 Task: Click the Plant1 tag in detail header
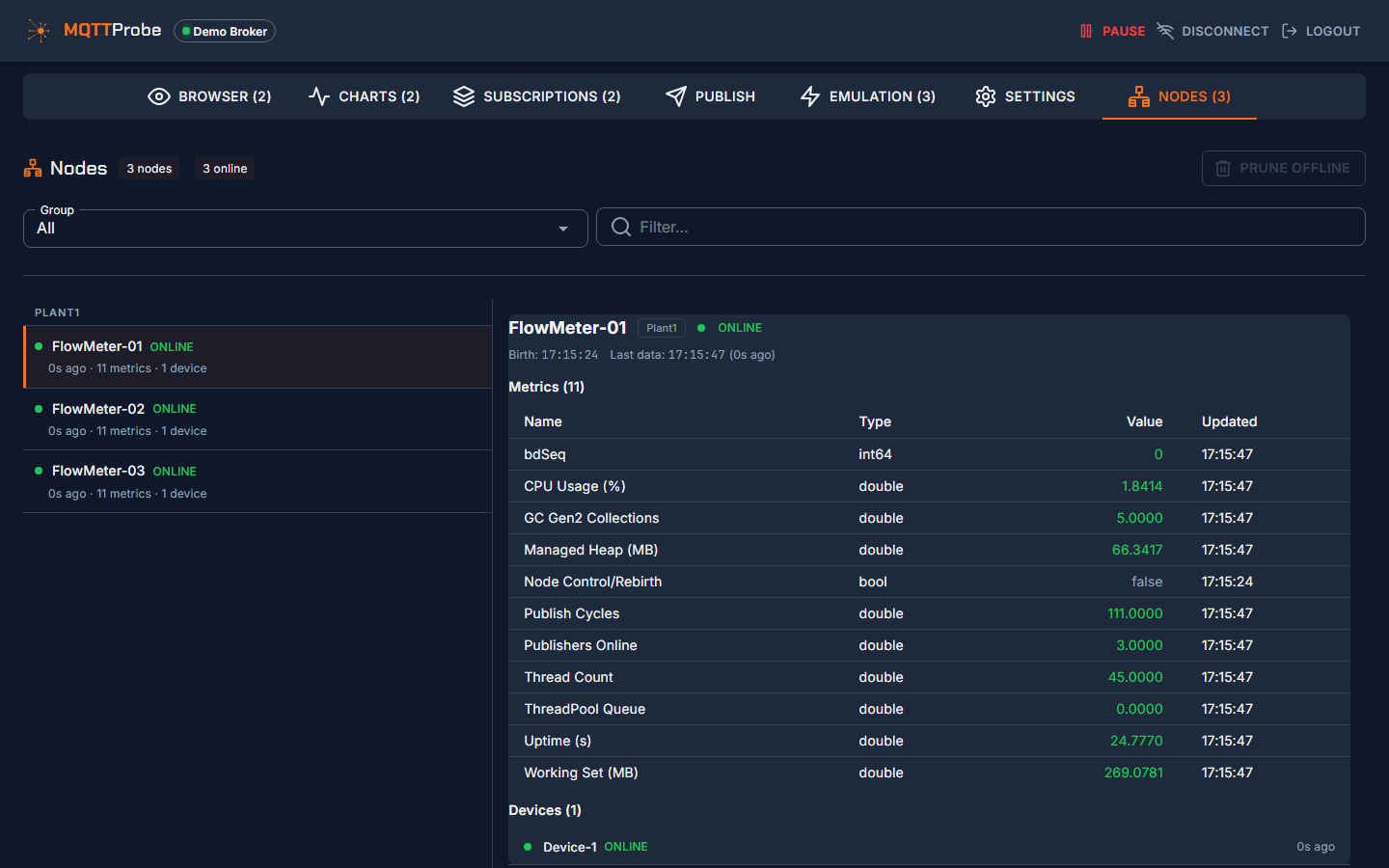tap(662, 328)
